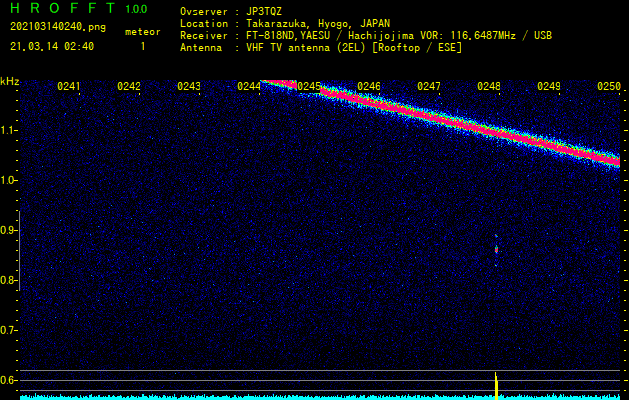Click the kHz axis unit label
The width and height of the screenshot is (629, 400).
click(9, 81)
